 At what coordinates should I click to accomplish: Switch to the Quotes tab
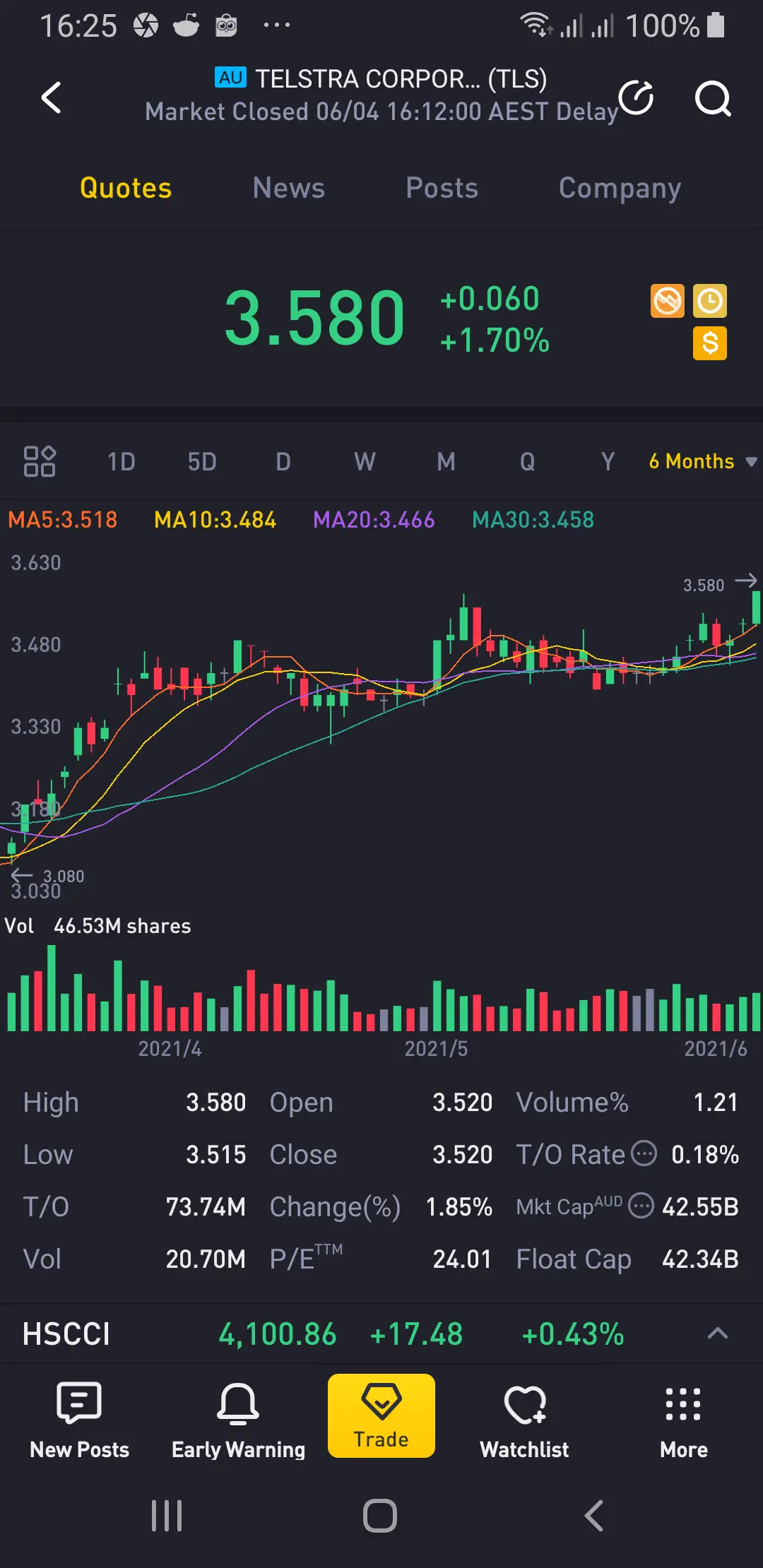pos(126,188)
